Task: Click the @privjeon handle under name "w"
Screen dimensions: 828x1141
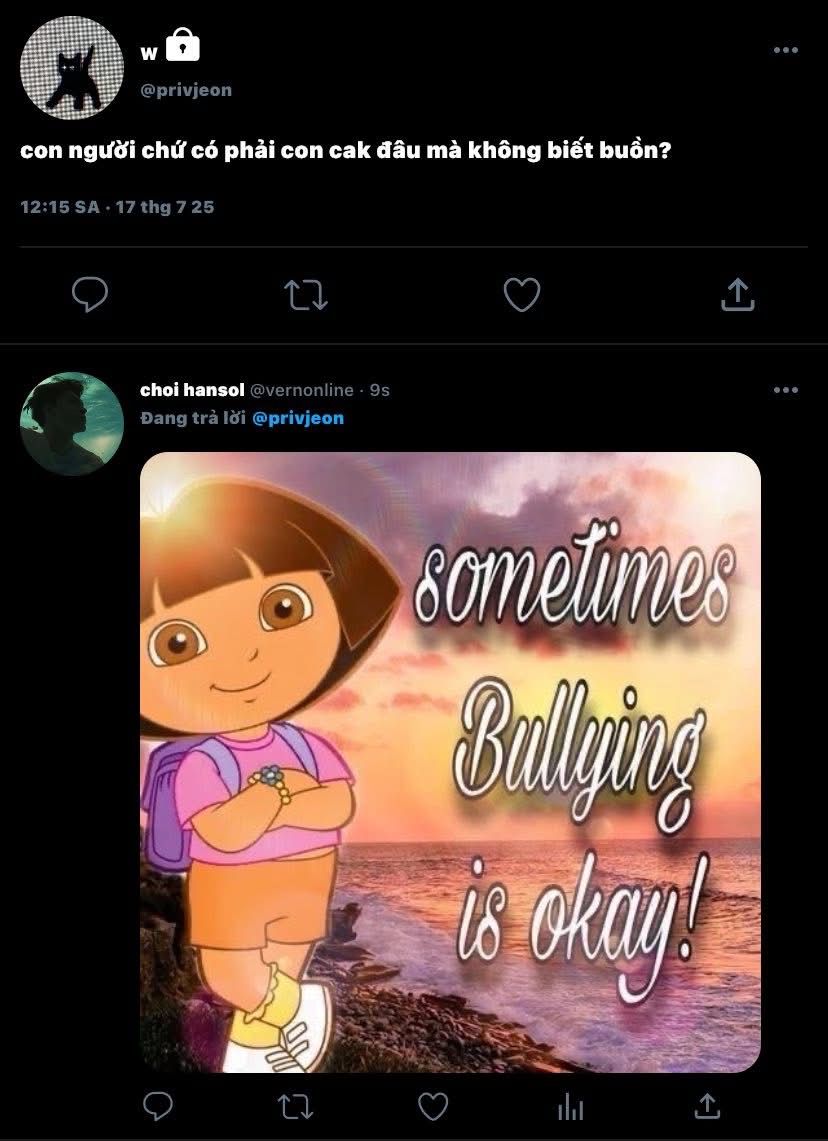Action: [x=186, y=90]
